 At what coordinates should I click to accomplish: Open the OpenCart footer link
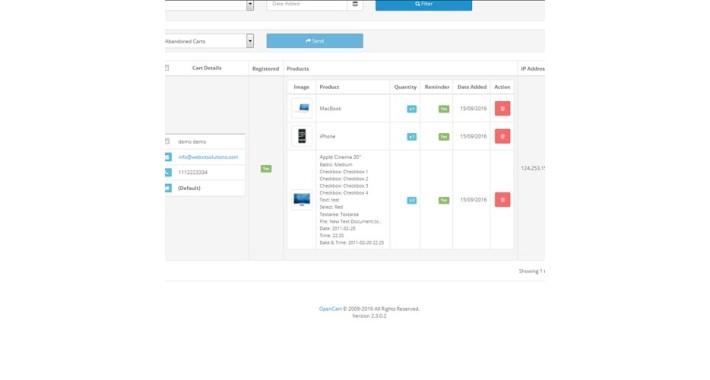[330, 309]
